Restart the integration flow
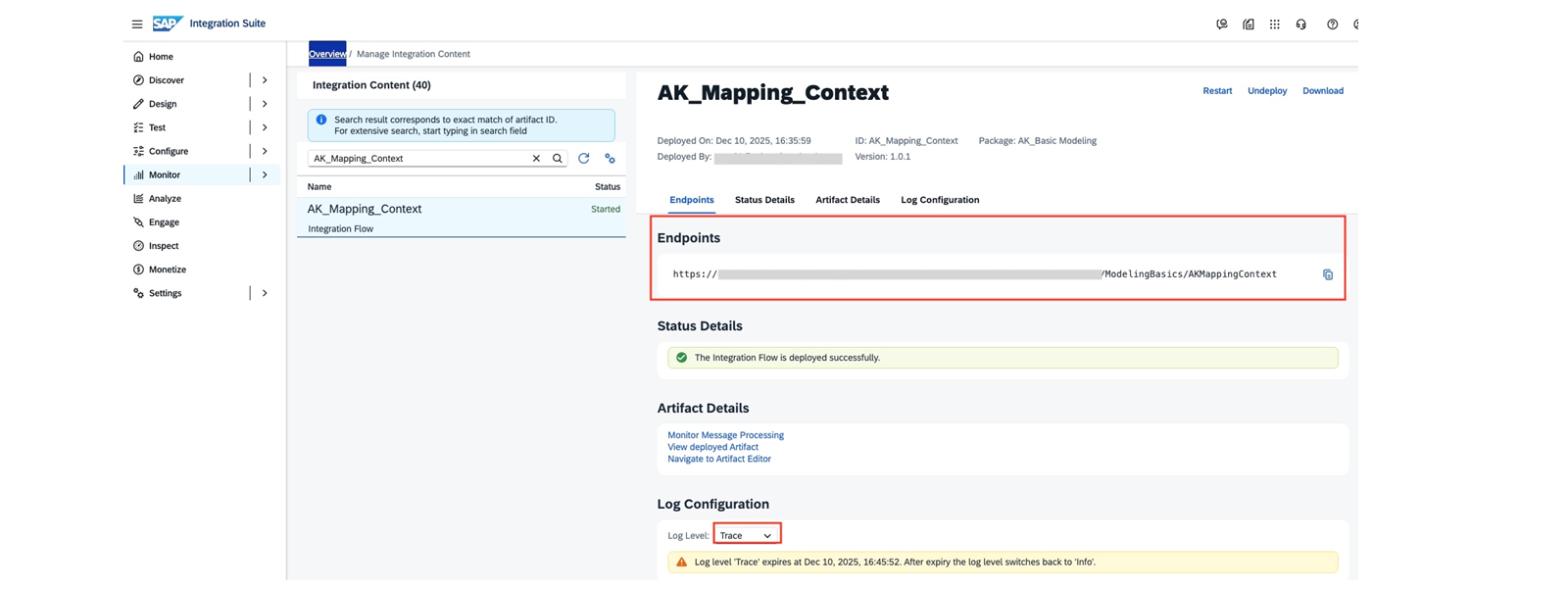This screenshot has height=590, width=1568. pyautogui.click(x=1217, y=91)
